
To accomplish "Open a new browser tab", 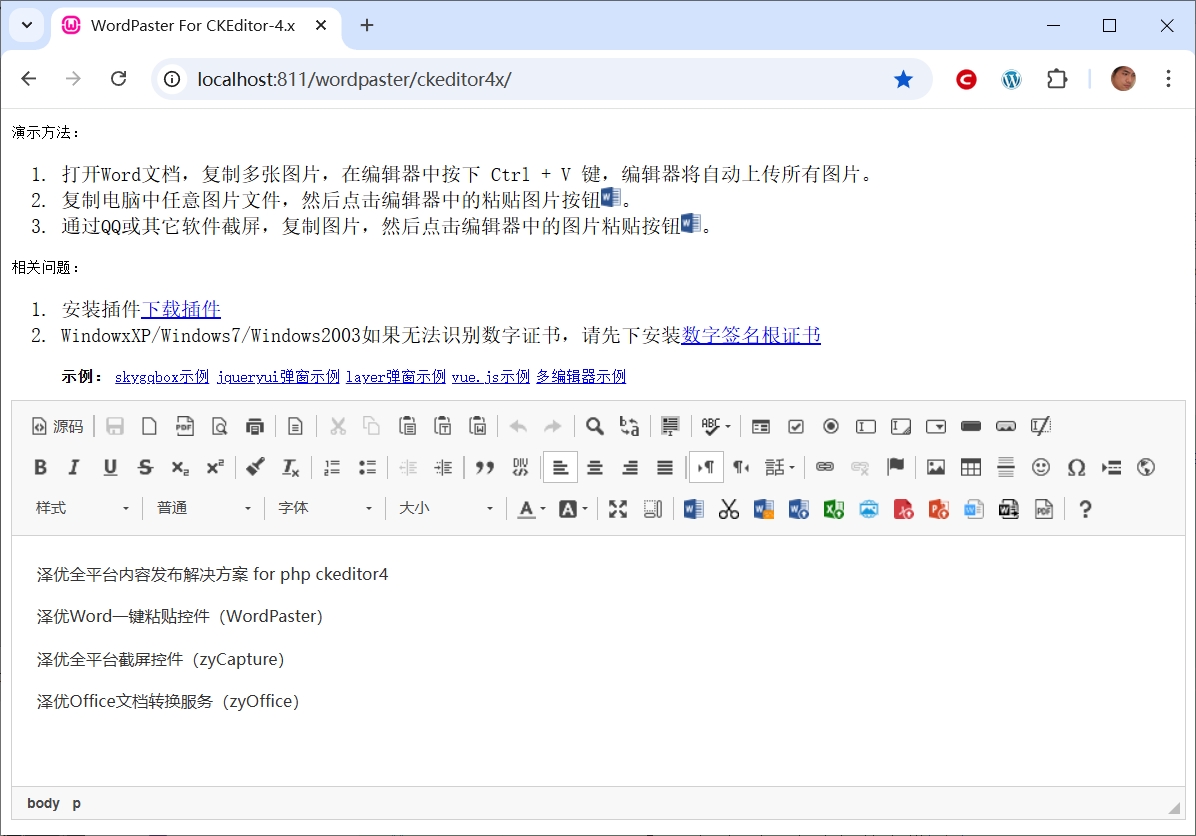I will (367, 26).
